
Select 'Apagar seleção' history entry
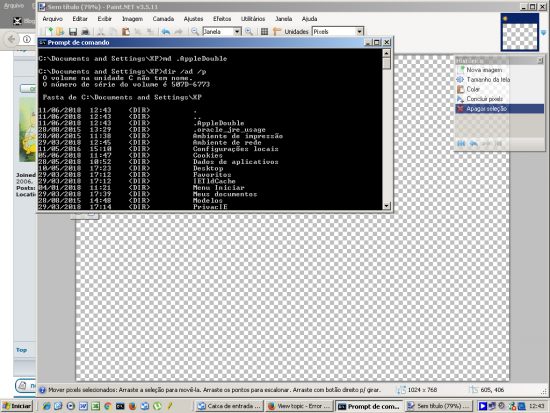tap(499, 109)
